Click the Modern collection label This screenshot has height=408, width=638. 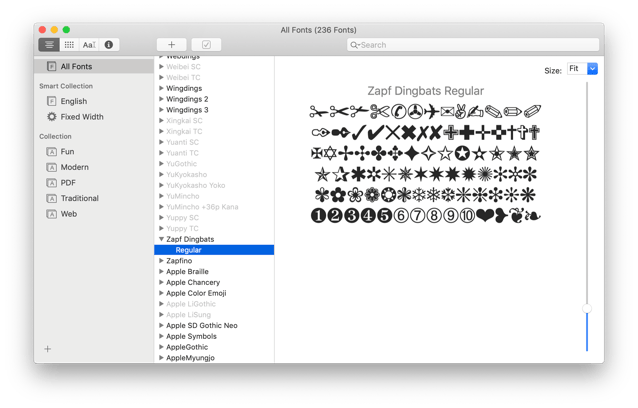[74, 167]
